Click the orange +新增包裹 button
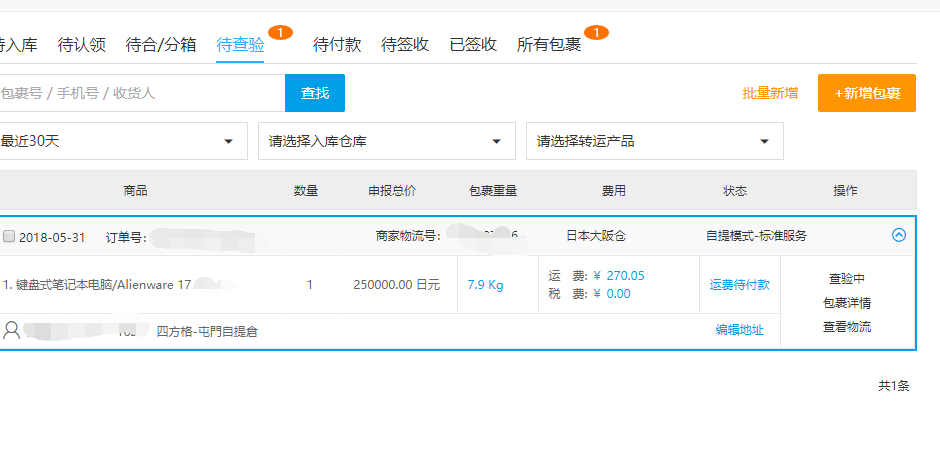 point(867,93)
